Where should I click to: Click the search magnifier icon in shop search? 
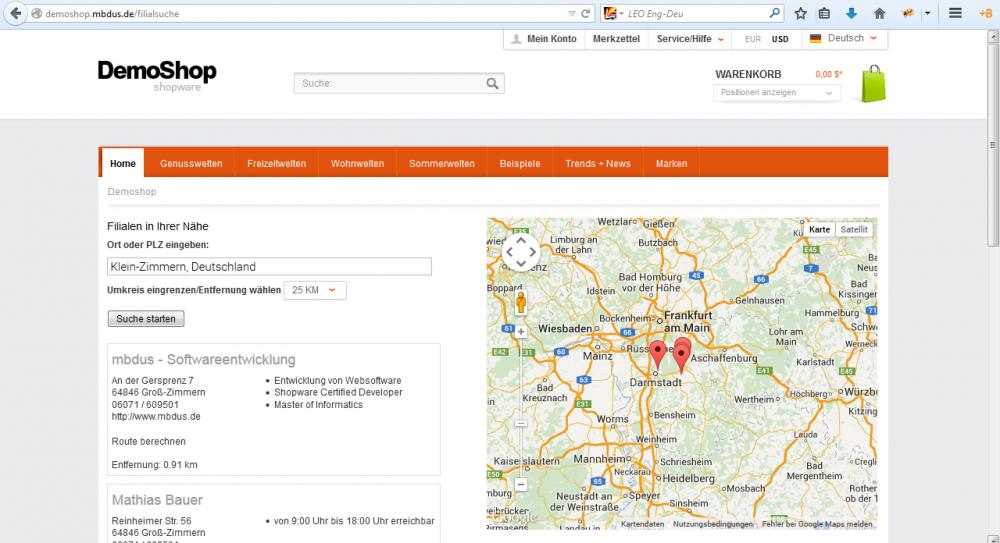(492, 84)
